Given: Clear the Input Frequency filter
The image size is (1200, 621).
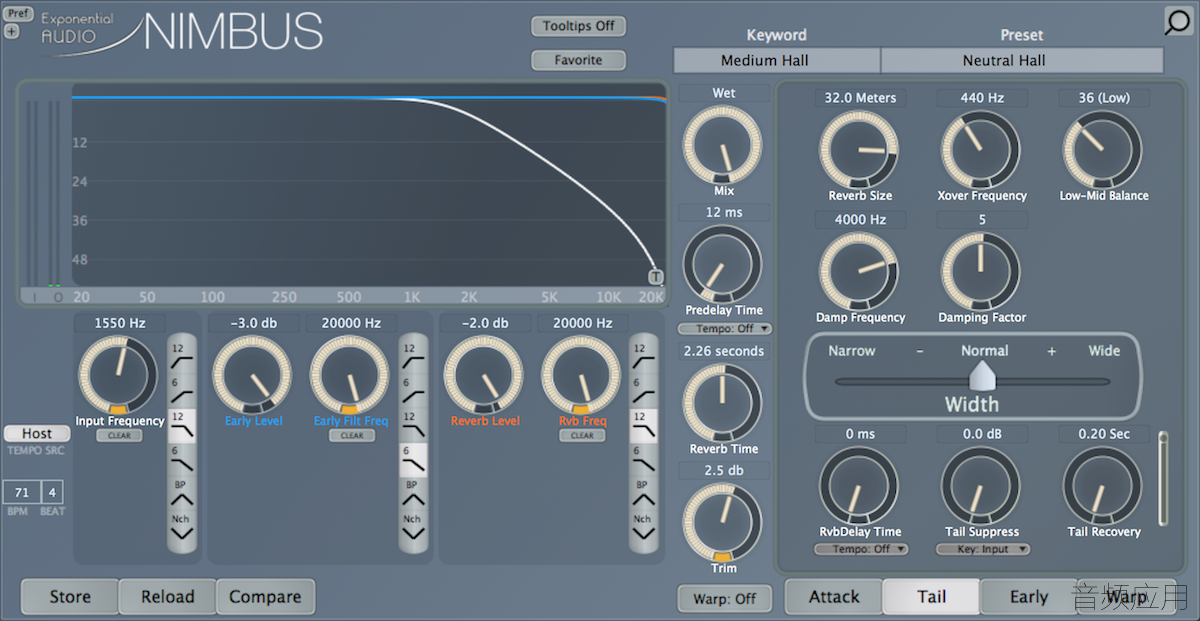Looking at the screenshot, I should click(x=119, y=436).
